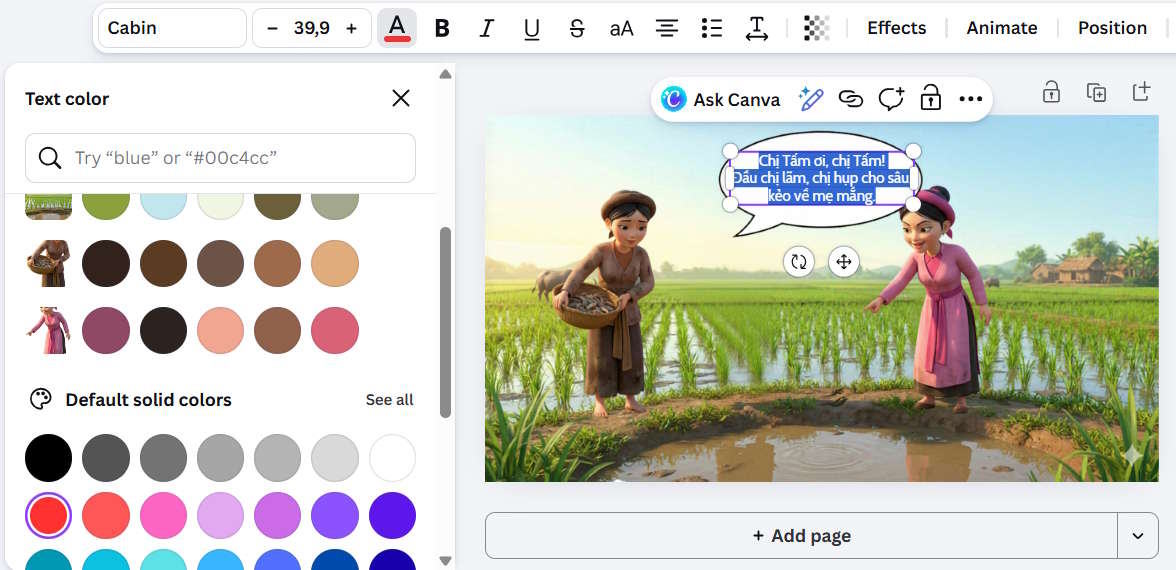The height and width of the screenshot is (570, 1176).
Task: Toggle underline on selected text
Action: [x=532, y=28]
